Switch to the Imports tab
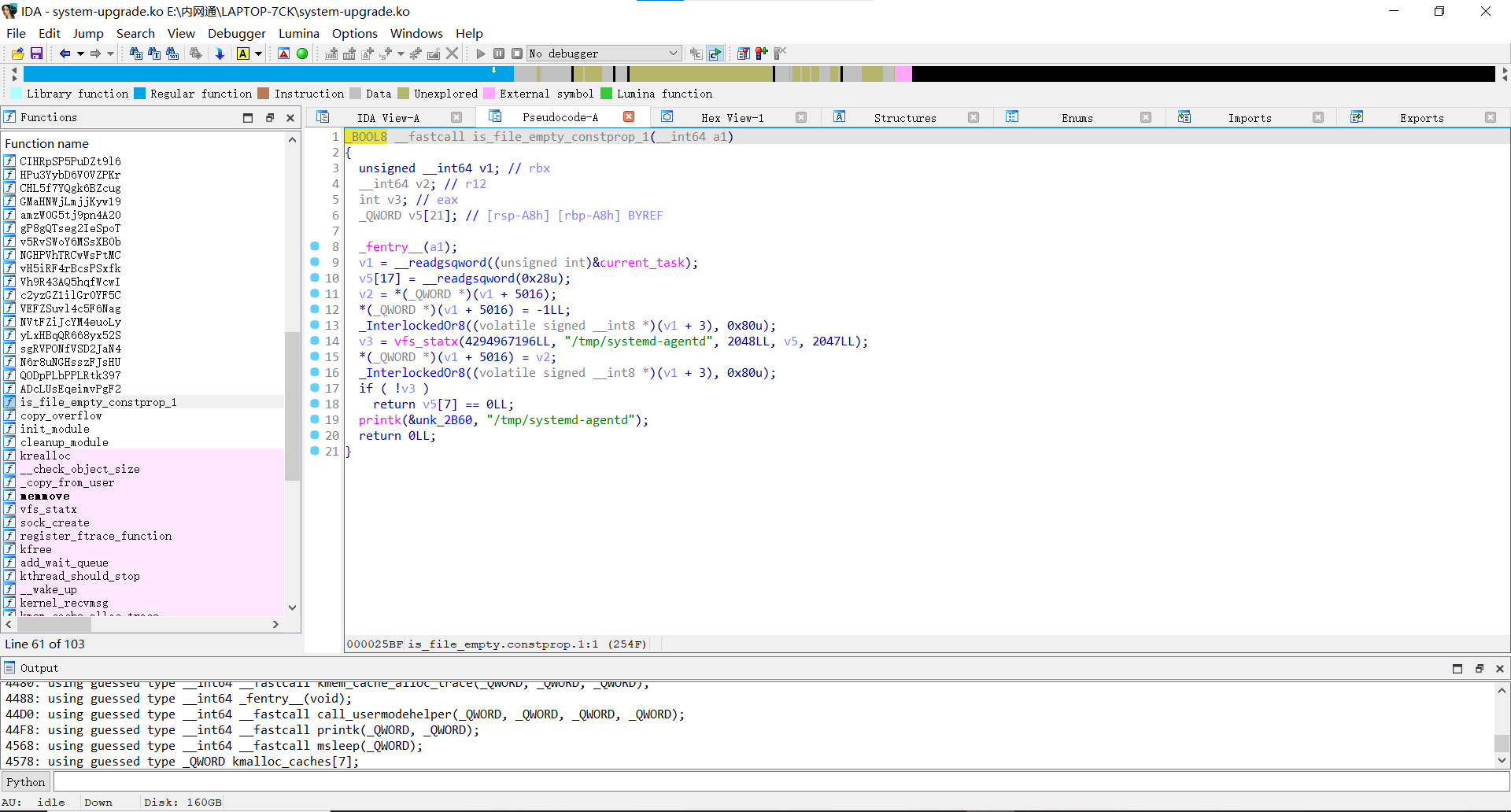Screen dimensions: 1511x812 [x=1250, y=118]
